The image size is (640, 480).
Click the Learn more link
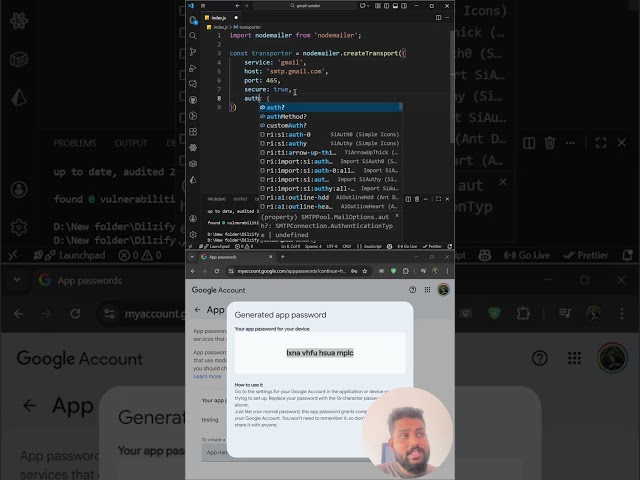coord(207,376)
